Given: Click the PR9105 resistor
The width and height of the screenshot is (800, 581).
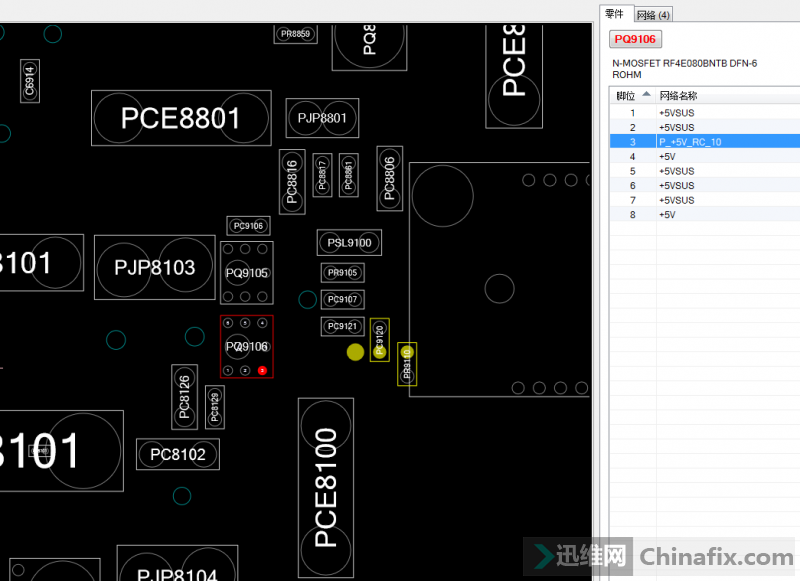Looking at the screenshot, I should [x=343, y=273].
